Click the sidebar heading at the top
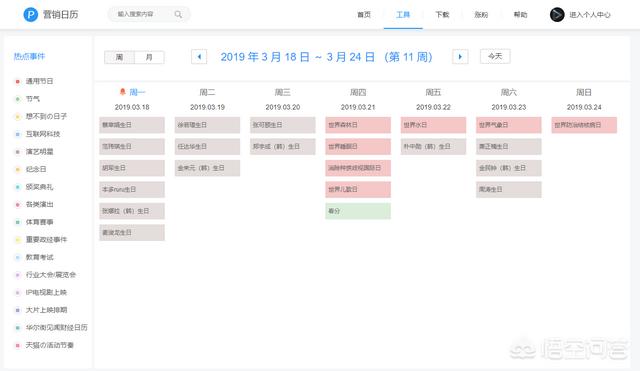The height and width of the screenshot is (371, 640). coord(29,56)
